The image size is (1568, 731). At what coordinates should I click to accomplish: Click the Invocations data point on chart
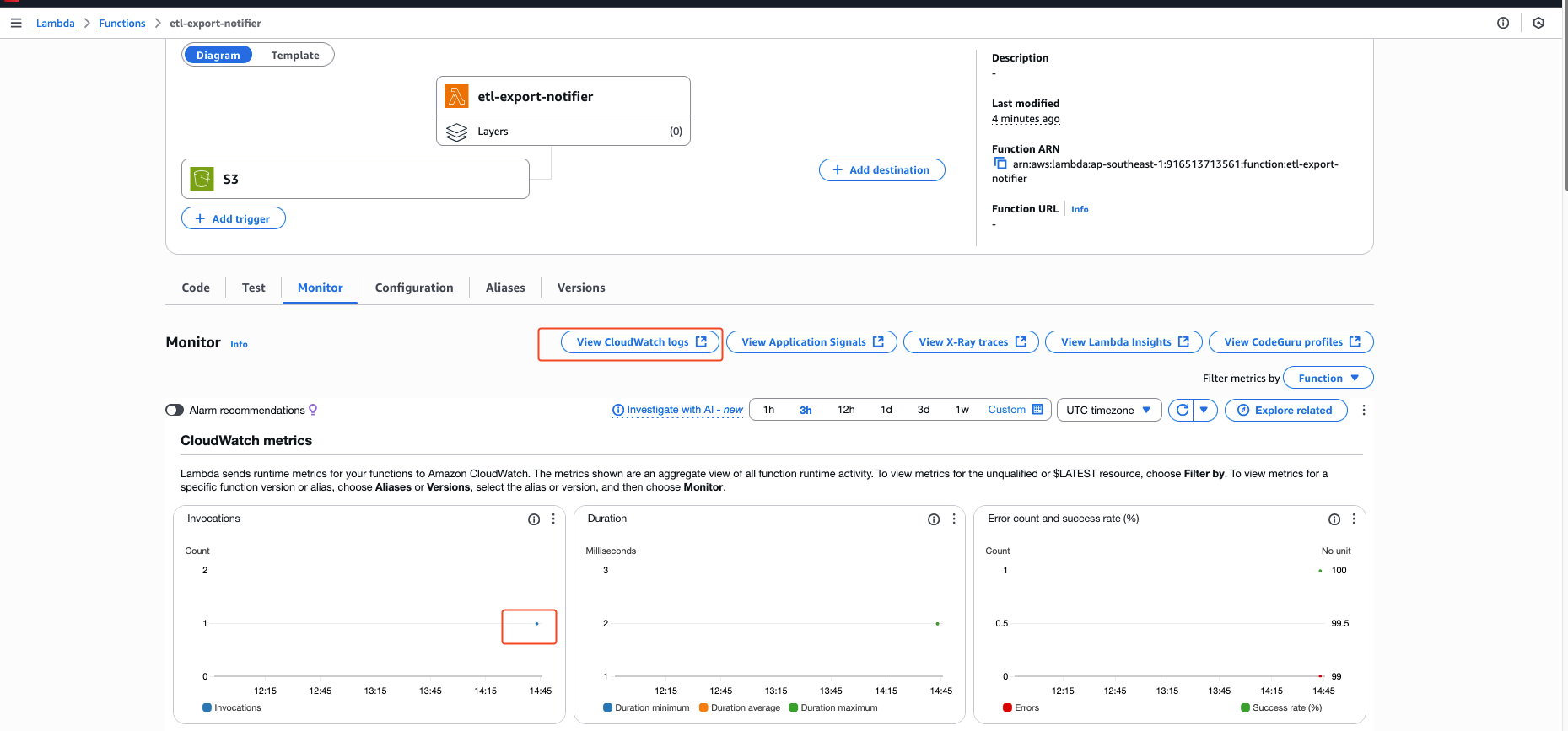tap(536, 624)
